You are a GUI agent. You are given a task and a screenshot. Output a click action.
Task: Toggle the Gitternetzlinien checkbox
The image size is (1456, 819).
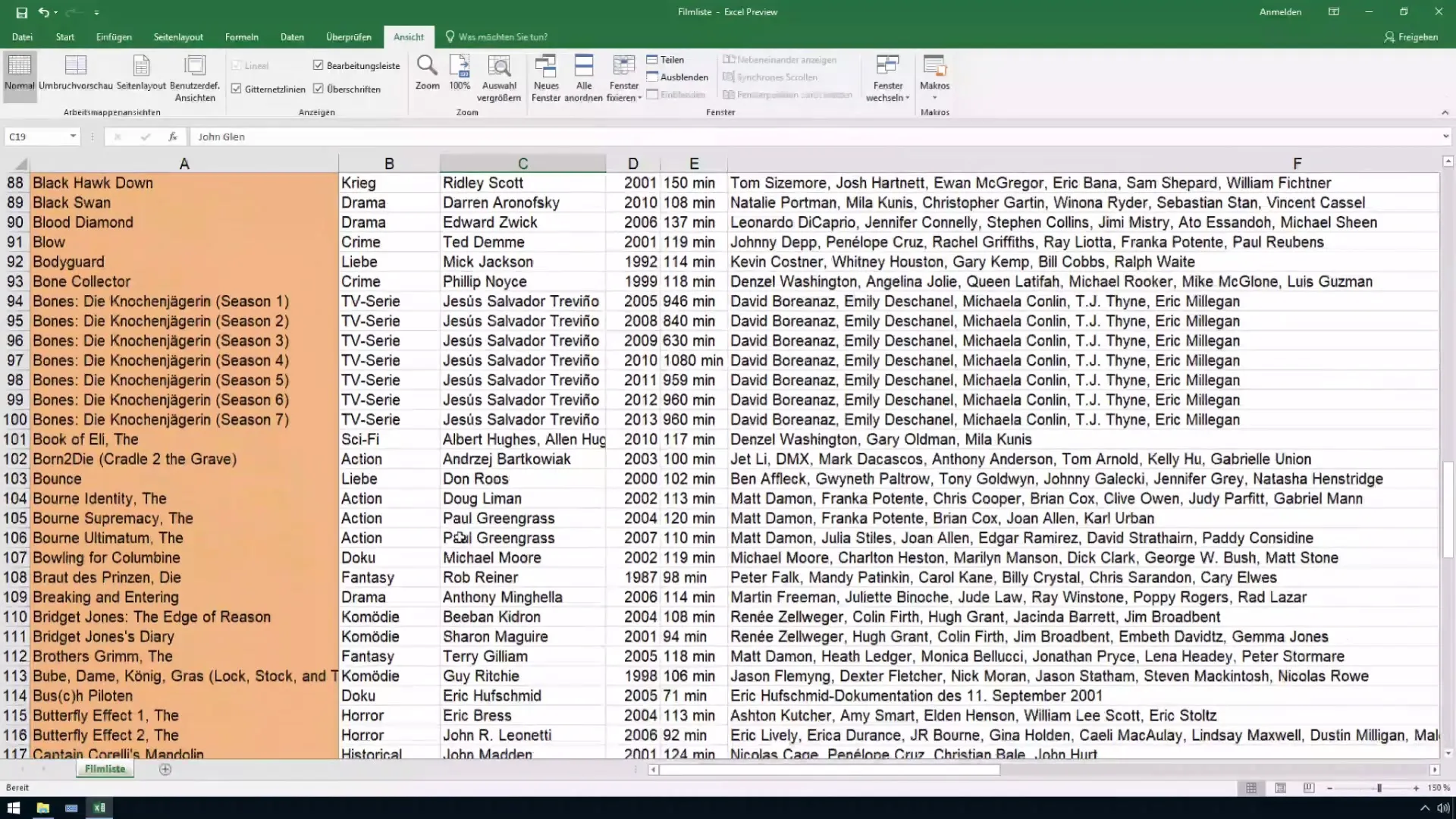(237, 89)
